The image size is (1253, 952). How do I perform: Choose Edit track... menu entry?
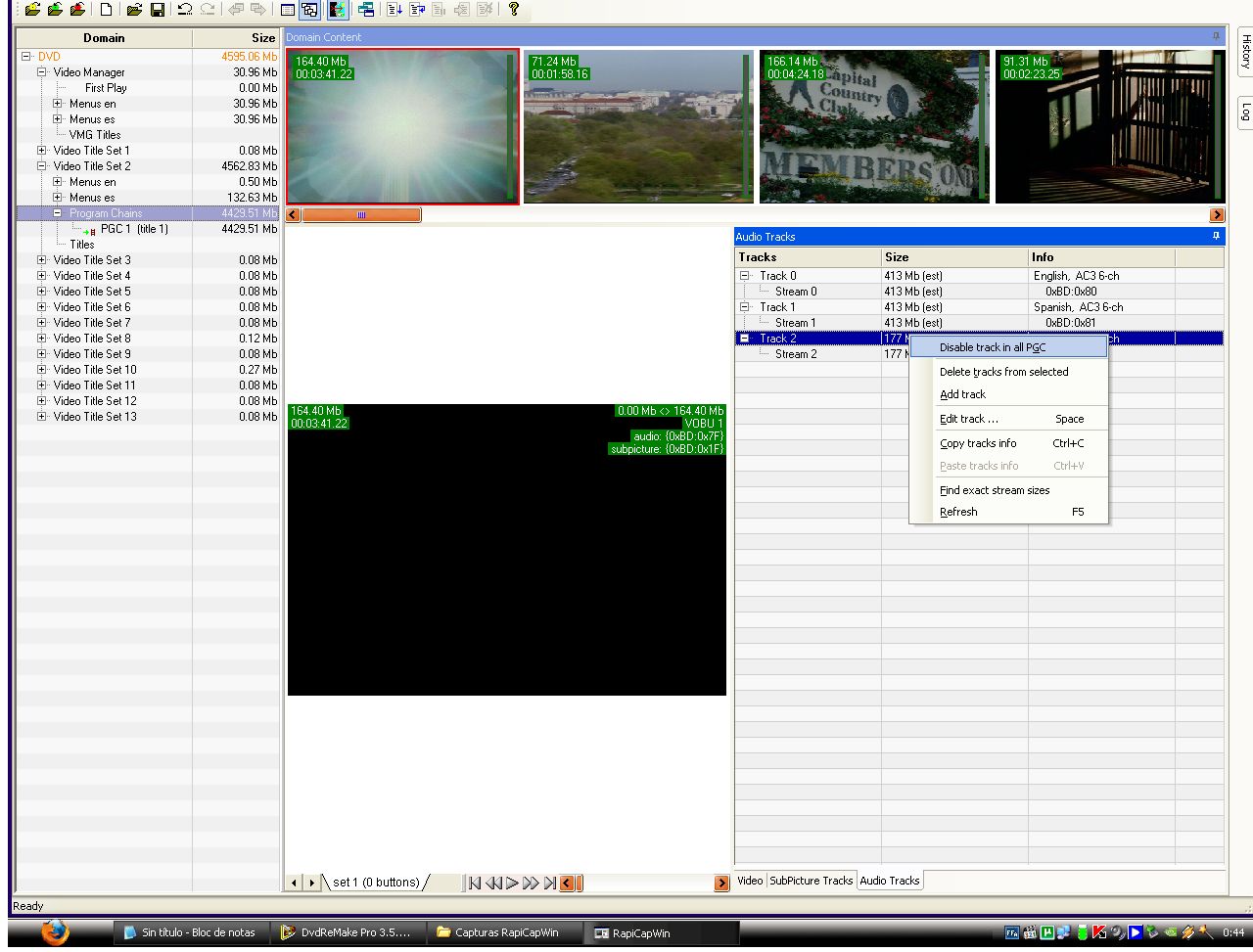[1008, 419]
